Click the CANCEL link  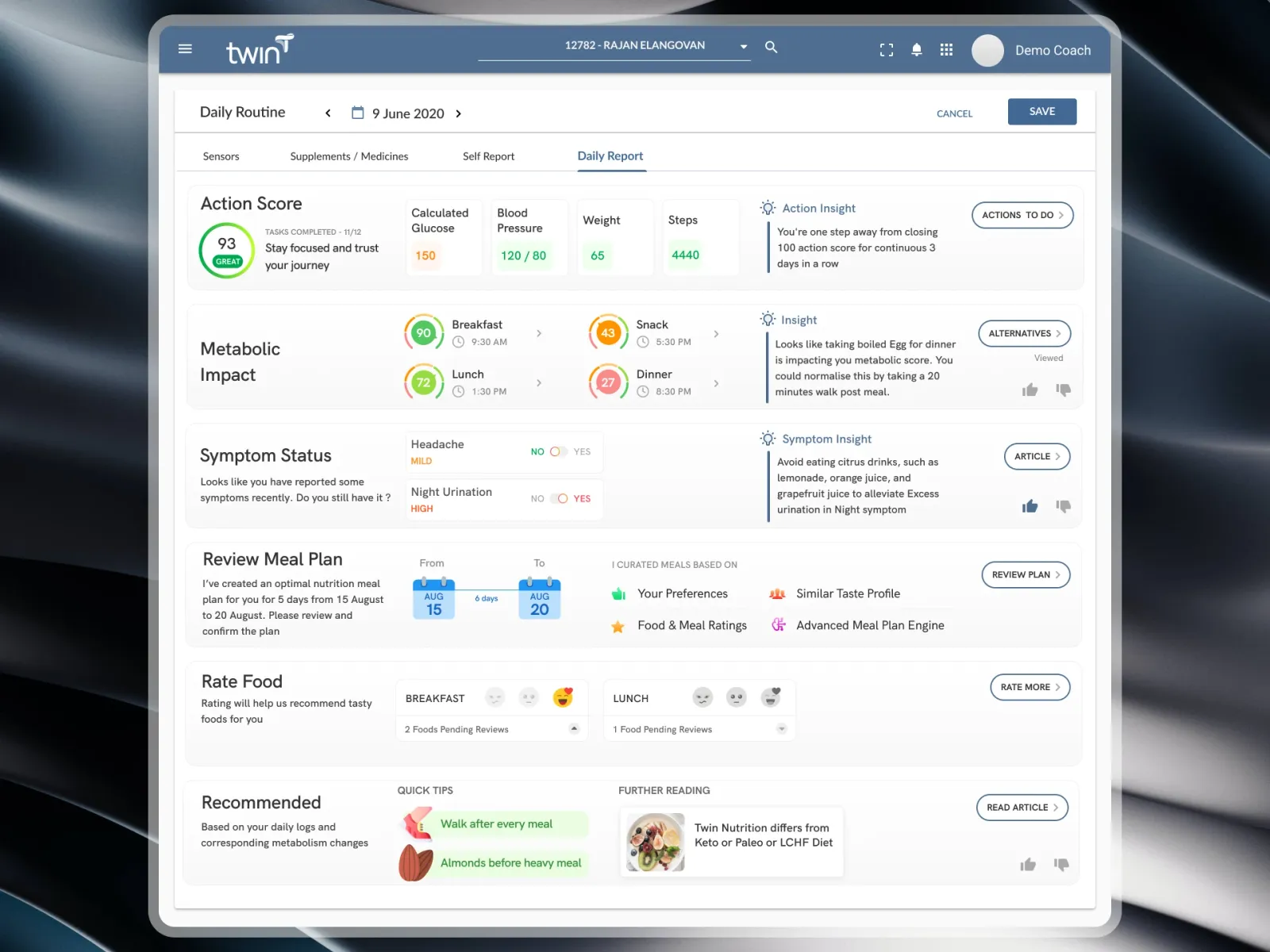[x=954, y=113]
